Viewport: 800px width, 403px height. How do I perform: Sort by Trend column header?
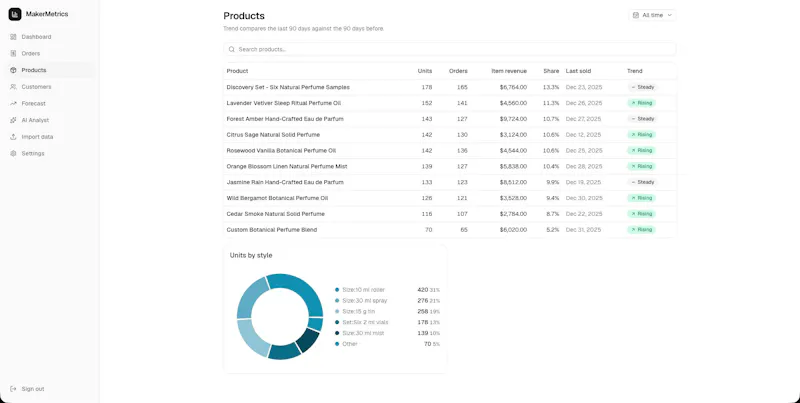pos(634,71)
